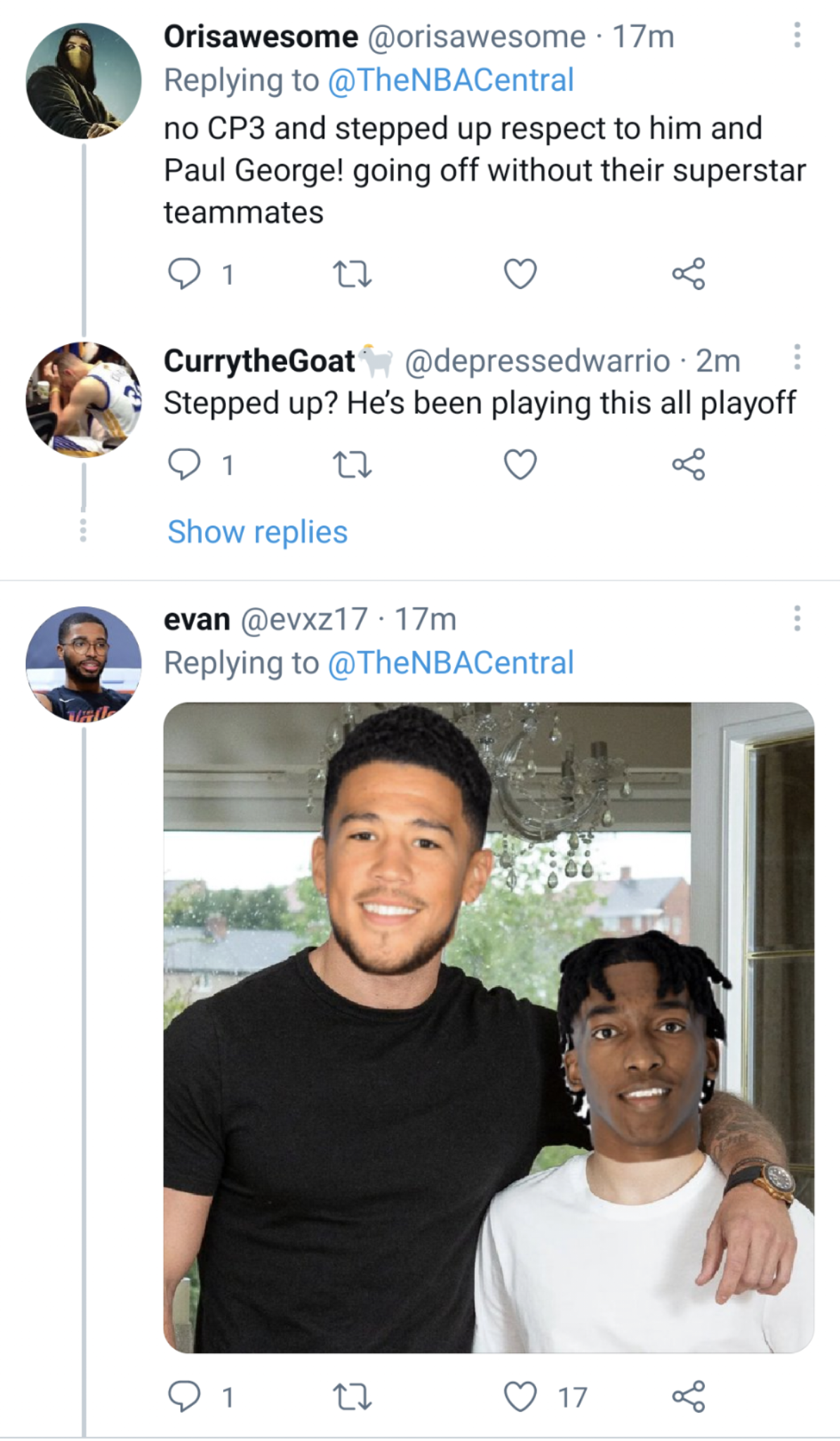The image size is (840, 1441).
Task: Open evan's attached photo
Action: (488, 1027)
